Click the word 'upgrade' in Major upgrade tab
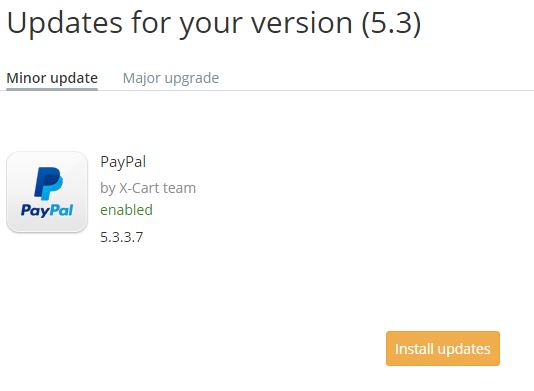The width and height of the screenshot is (534, 391). [x=192, y=79]
